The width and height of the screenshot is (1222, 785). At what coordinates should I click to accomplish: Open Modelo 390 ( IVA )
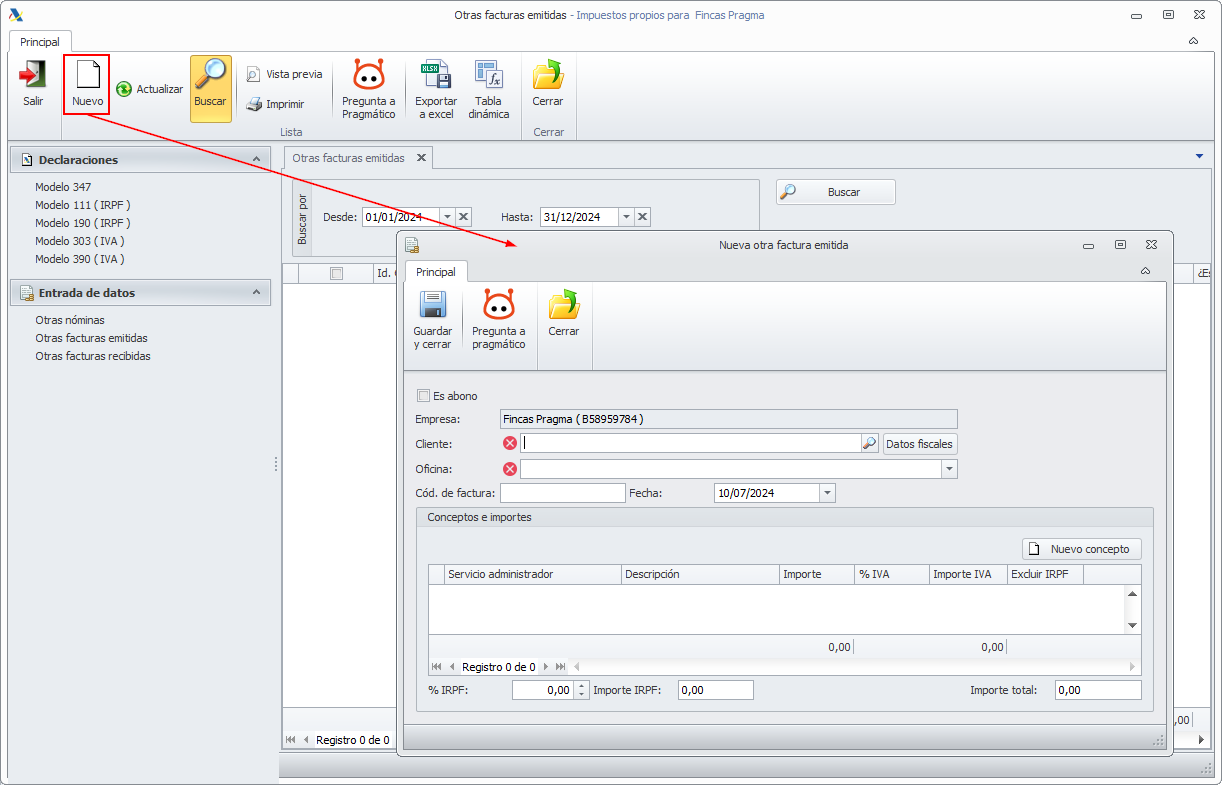pyautogui.click(x=80, y=259)
